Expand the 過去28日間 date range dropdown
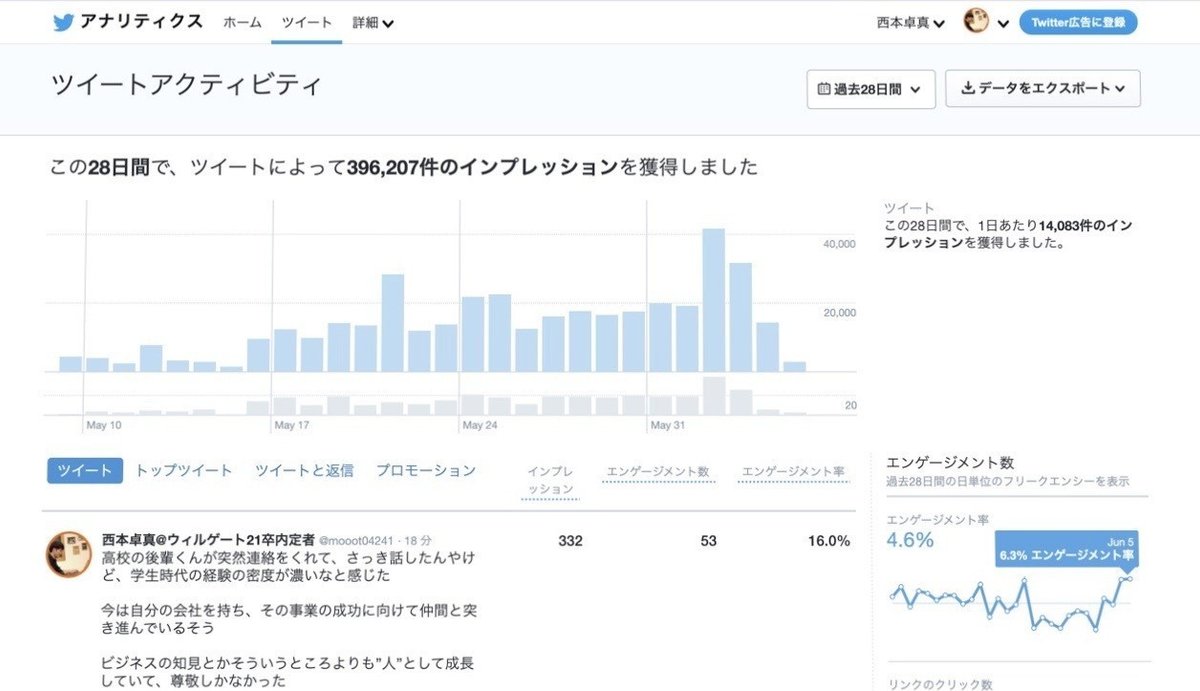The image size is (1200, 691). tap(869, 89)
